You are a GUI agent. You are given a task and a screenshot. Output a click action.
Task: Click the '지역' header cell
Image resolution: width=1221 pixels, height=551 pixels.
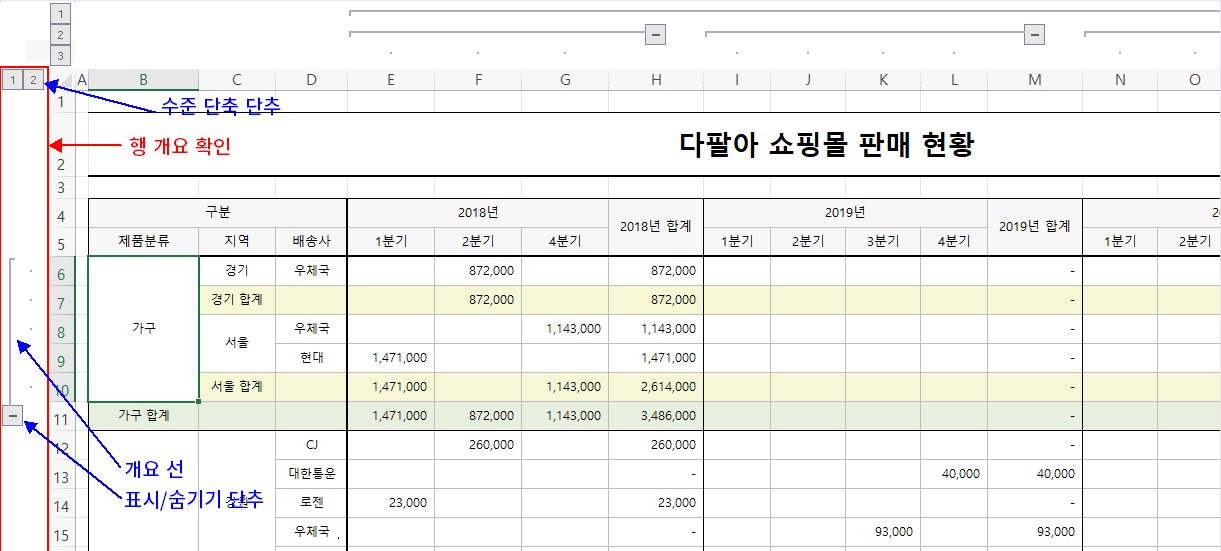click(237, 241)
